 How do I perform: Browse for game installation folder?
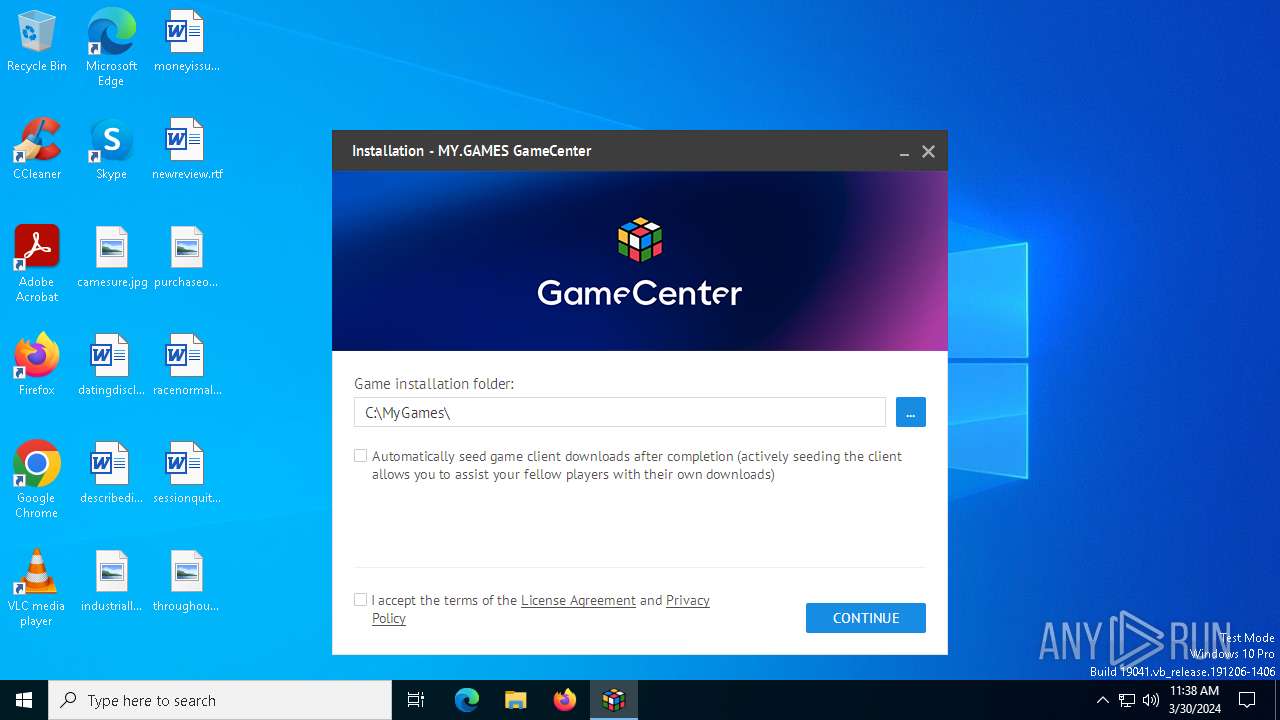pos(910,412)
